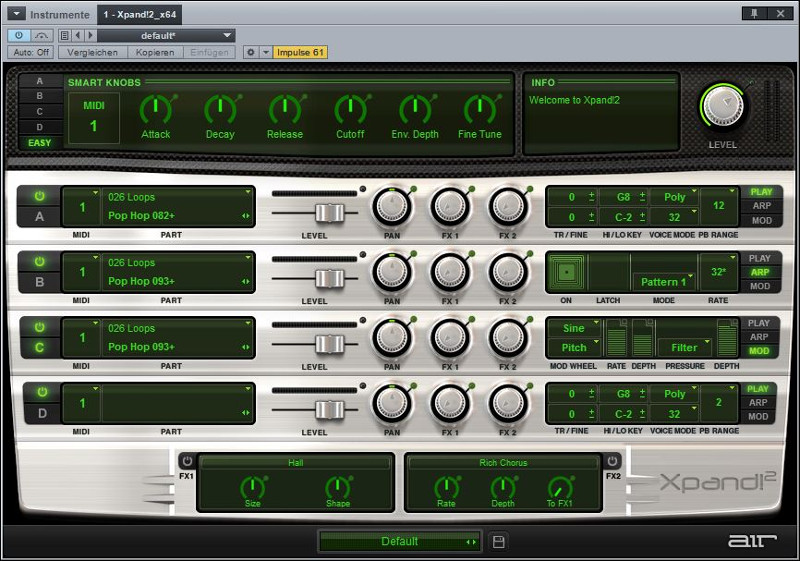Image resolution: width=800 pixels, height=561 pixels.
Task: Click part A FX 2 send knob
Action: [508, 207]
